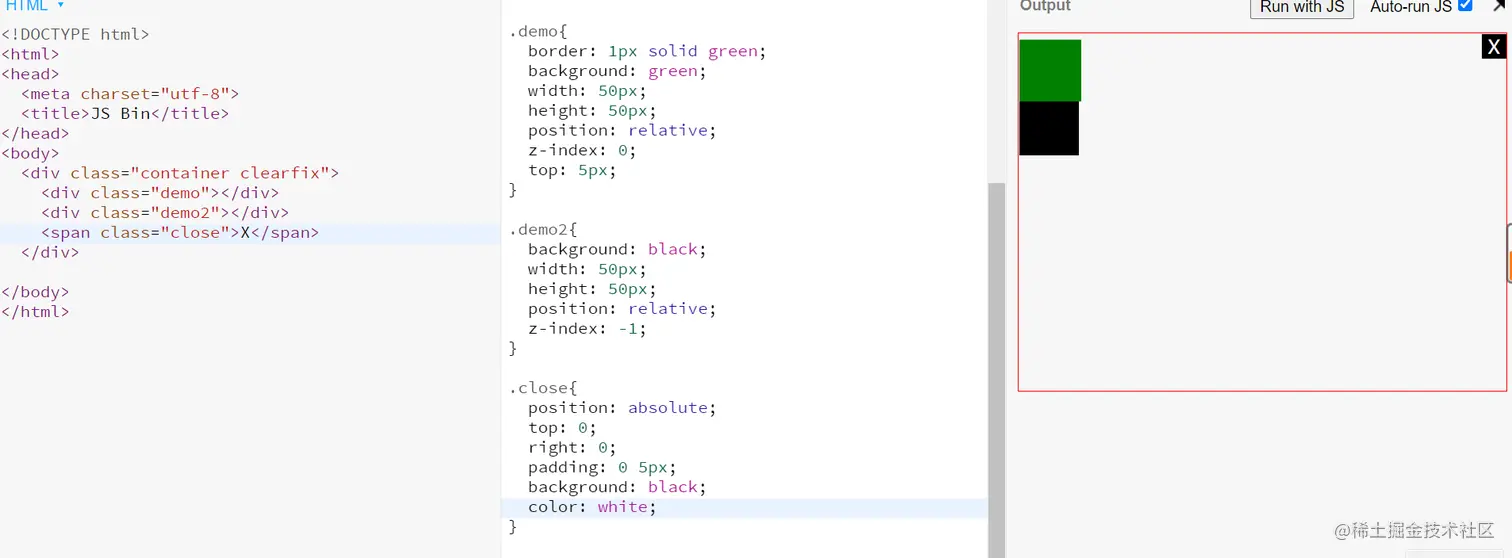Click position: relative under .demo rule
This screenshot has height=558, width=1512.
click(x=623, y=130)
